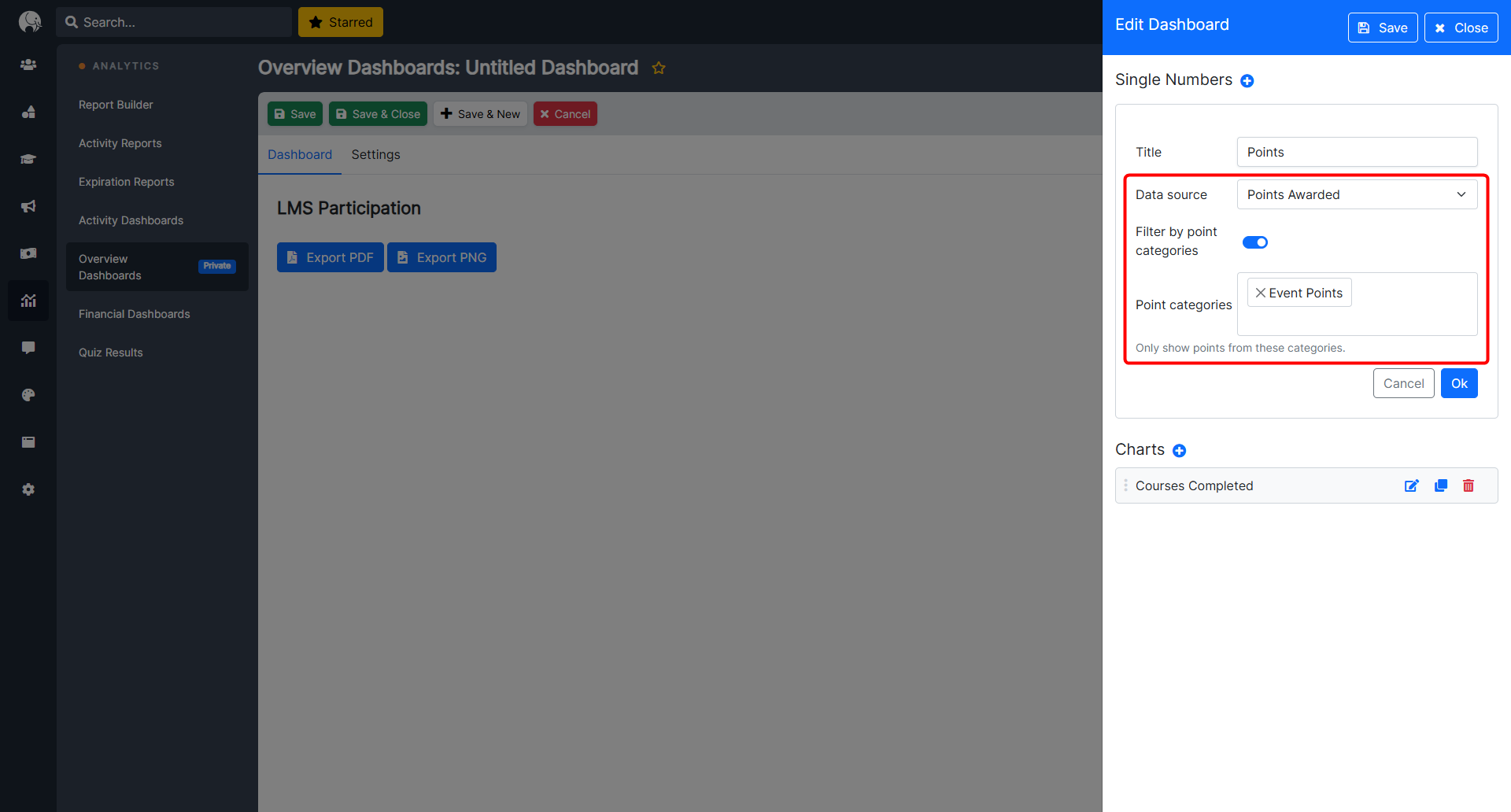Viewport: 1511px width, 812px height.
Task: Open Financial Dashboards menu item
Action: 135,314
